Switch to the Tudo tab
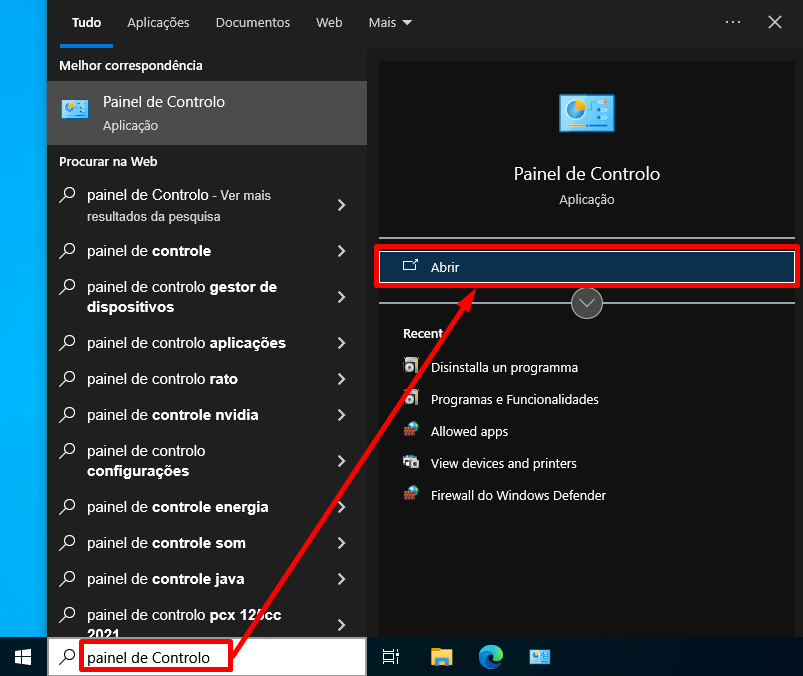 (87, 23)
